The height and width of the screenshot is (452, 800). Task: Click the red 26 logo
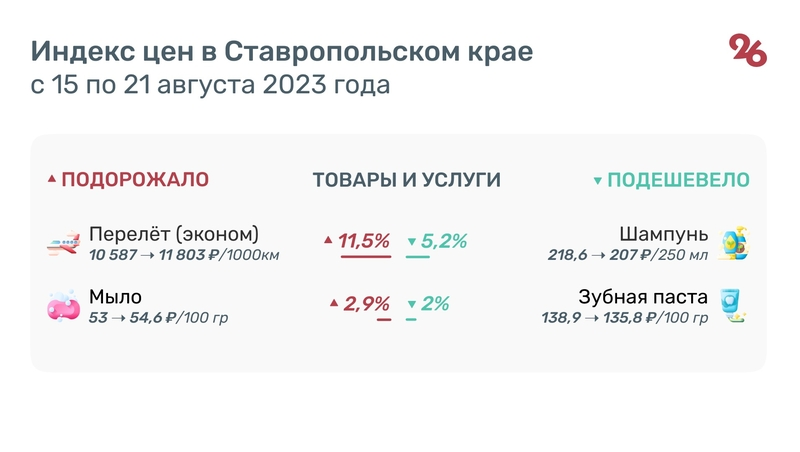tap(748, 50)
